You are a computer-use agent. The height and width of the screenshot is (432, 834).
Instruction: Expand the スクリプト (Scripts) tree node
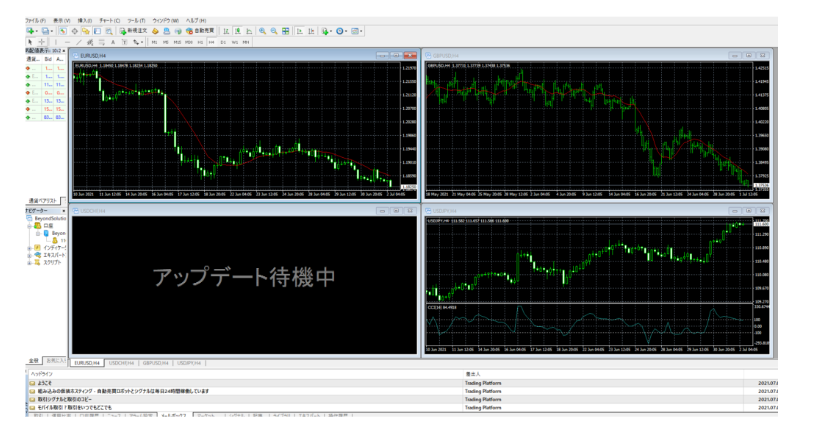point(29,261)
